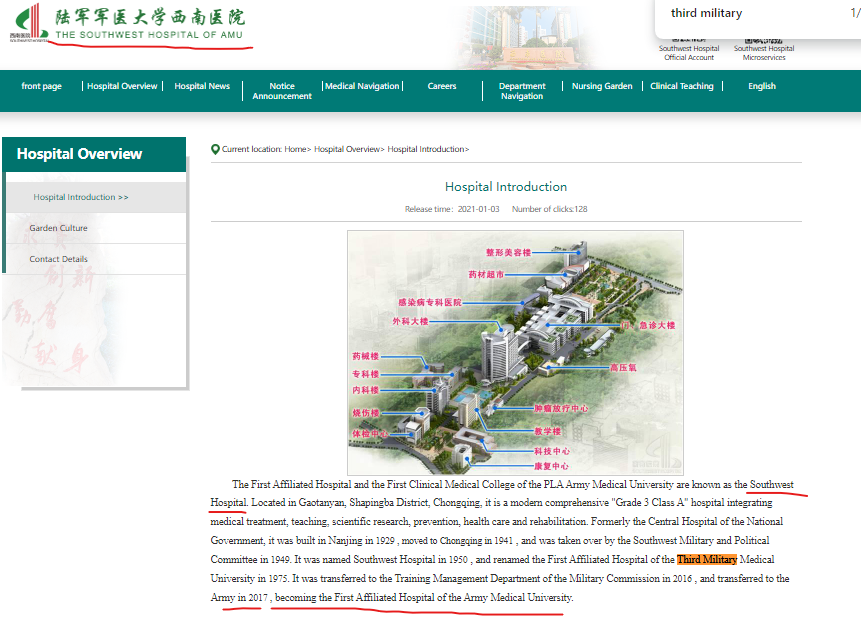Open Contact Details sidebar item
The image size is (861, 617).
click(96, 259)
